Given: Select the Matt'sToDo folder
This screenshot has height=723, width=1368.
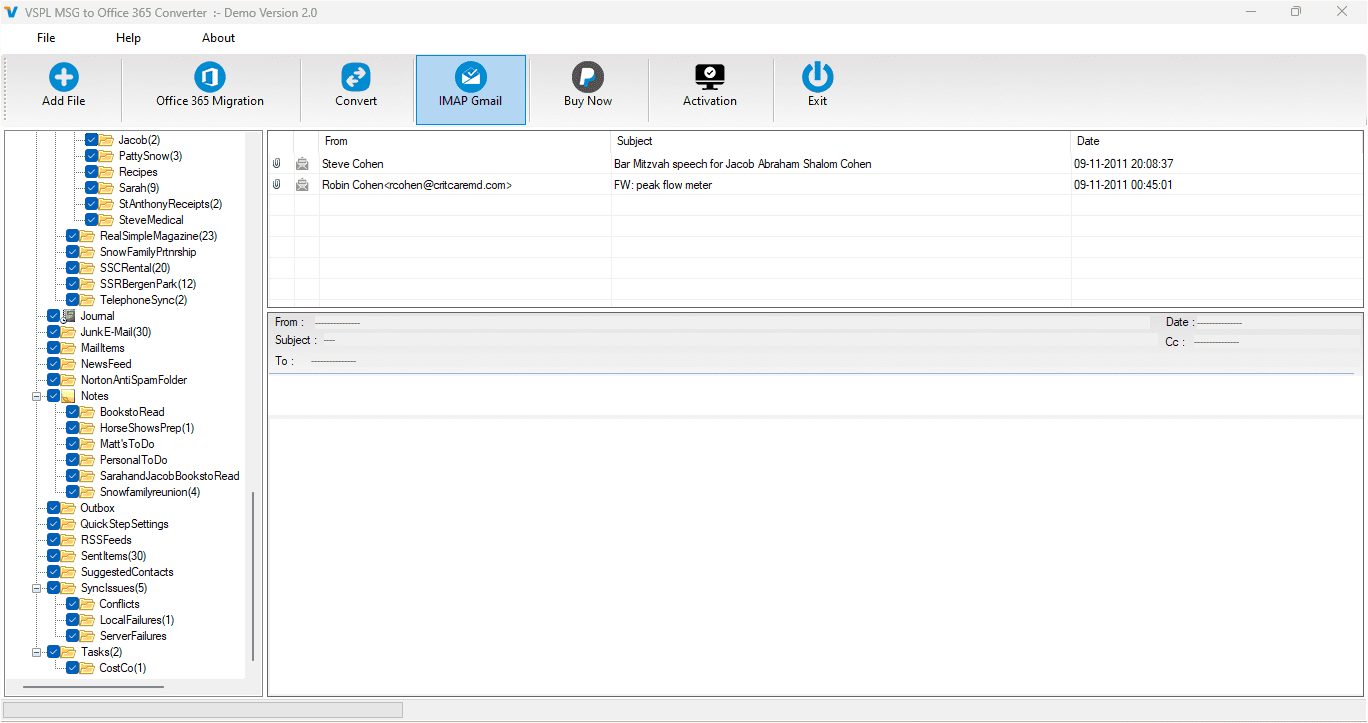Looking at the screenshot, I should [x=127, y=444].
